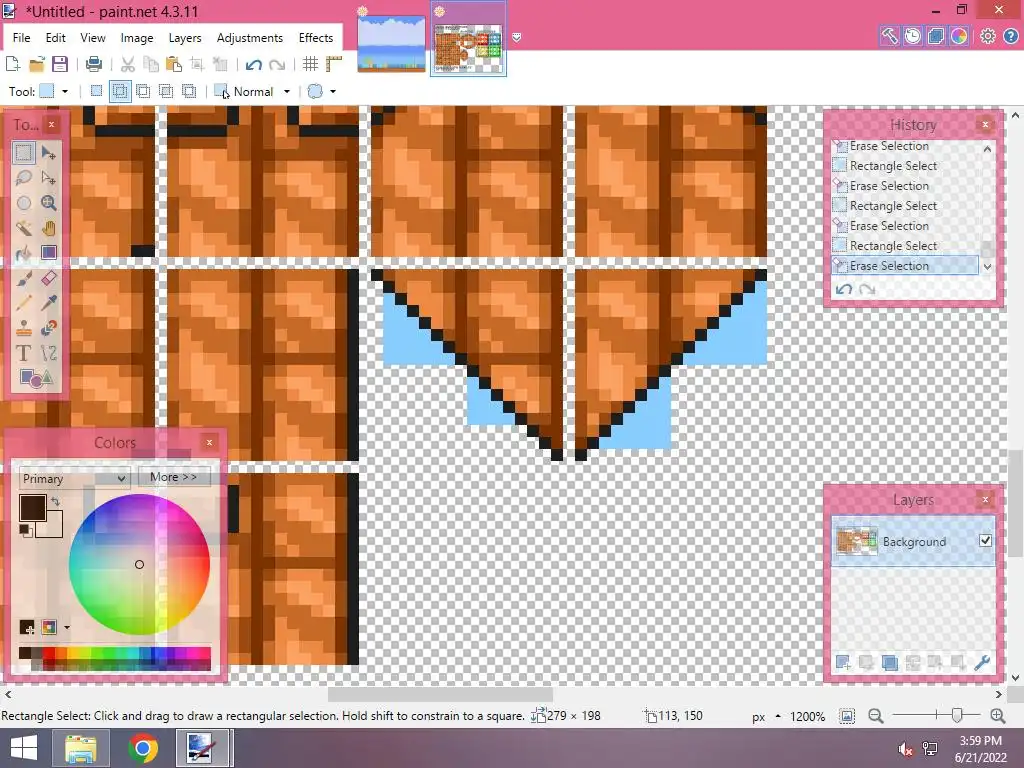1024x768 pixels.
Task: Set selection mode to Subtract
Action: tap(143, 91)
